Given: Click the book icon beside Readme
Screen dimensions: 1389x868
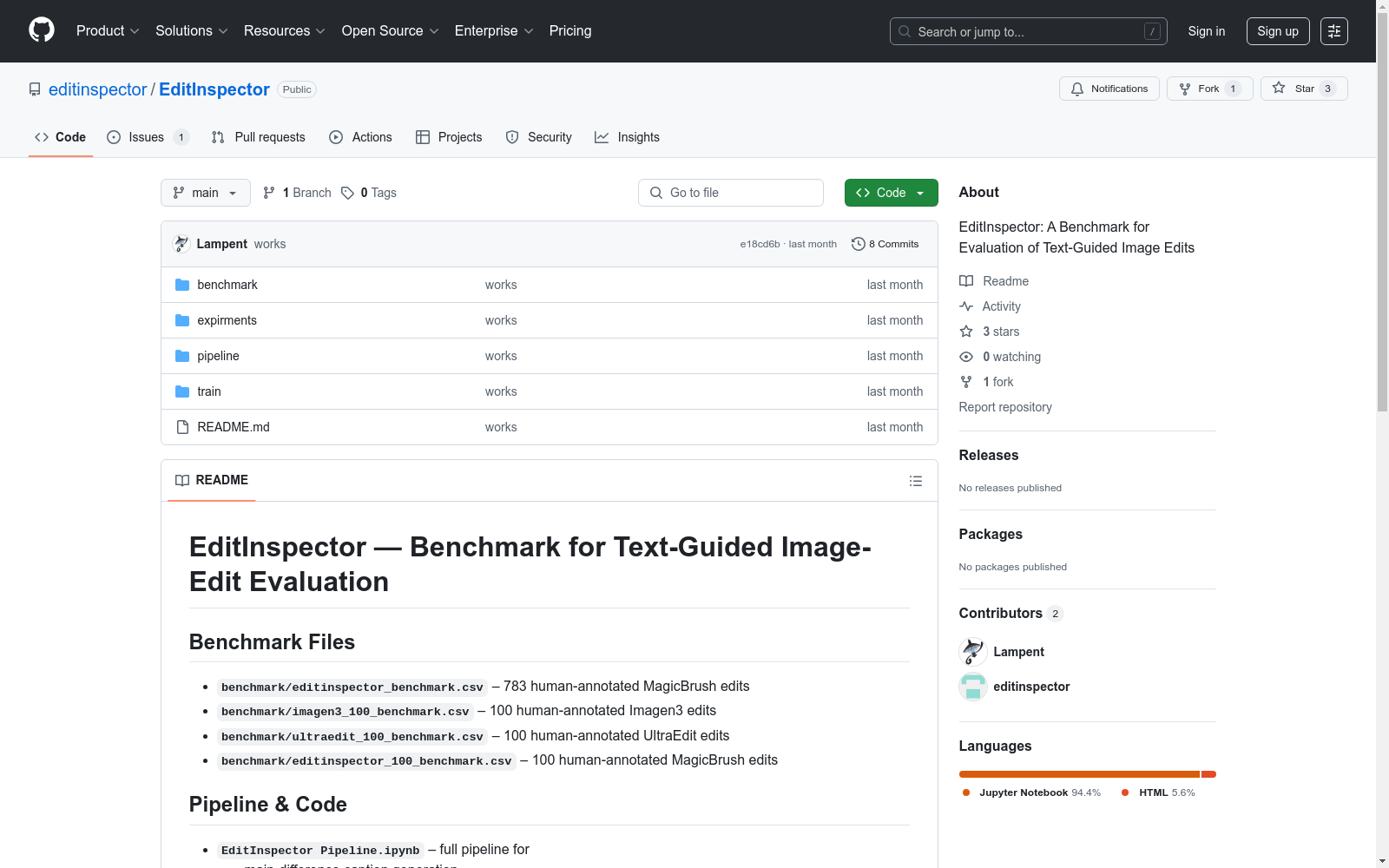Looking at the screenshot, I should [x=966, y=281].
